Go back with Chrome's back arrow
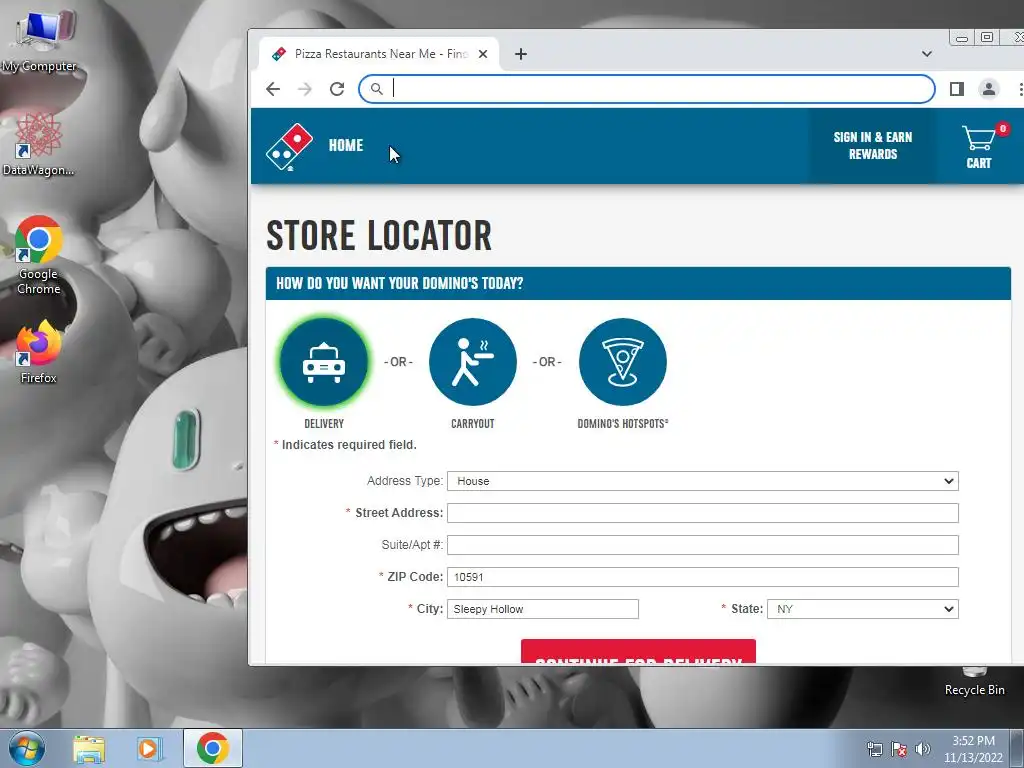The image size is (1024, 768). [x=273, y=89]
